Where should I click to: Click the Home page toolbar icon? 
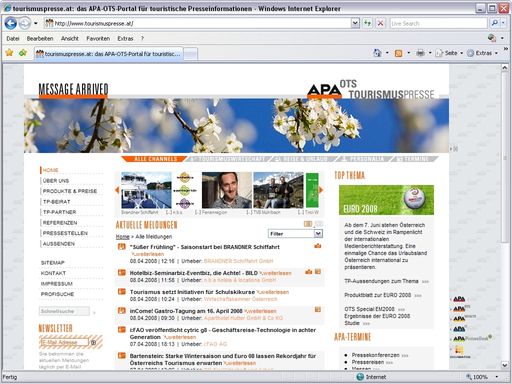pyautogui.click(x=377, y=53)
